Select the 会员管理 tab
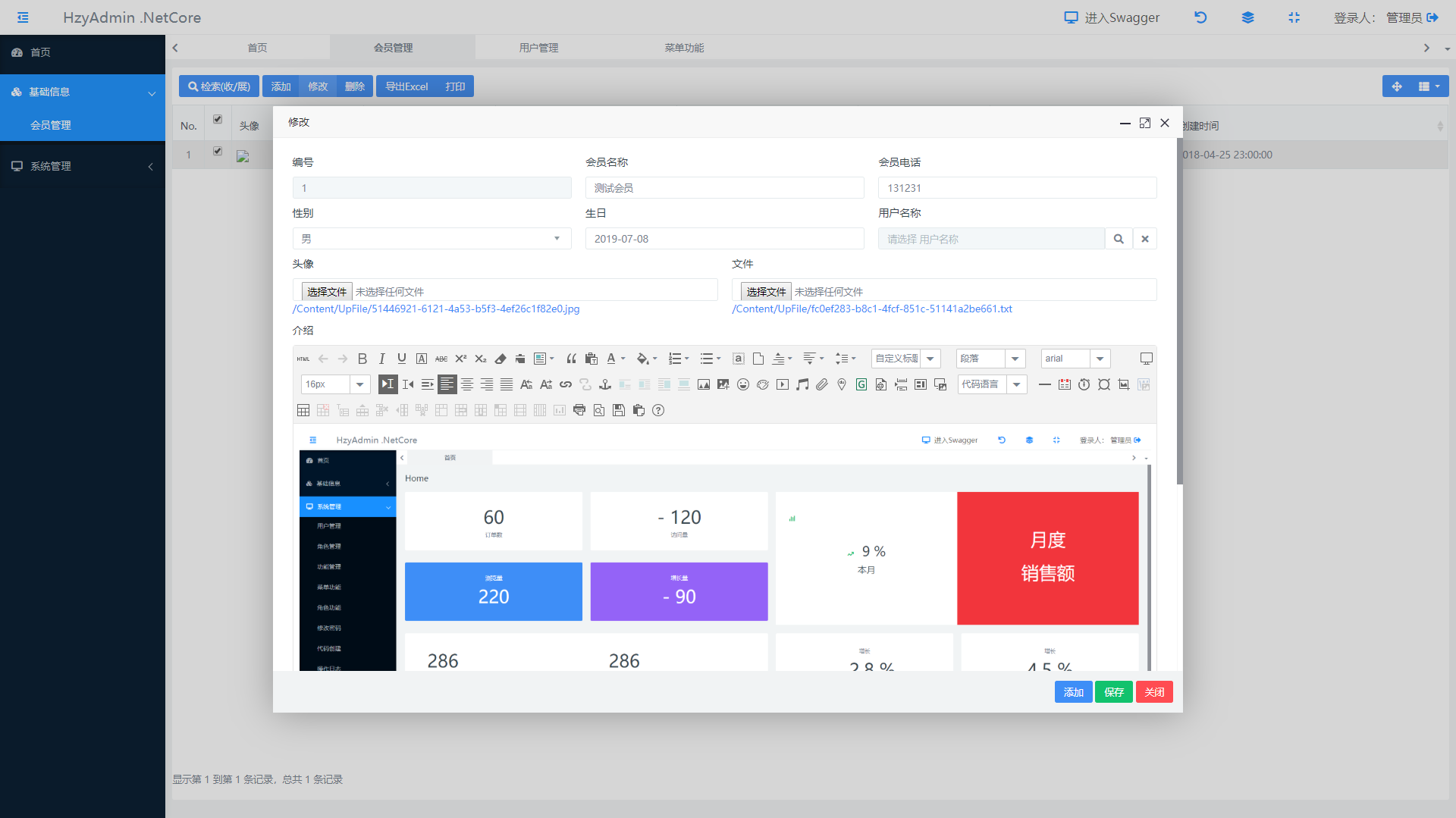 click(x=393, y=48)
